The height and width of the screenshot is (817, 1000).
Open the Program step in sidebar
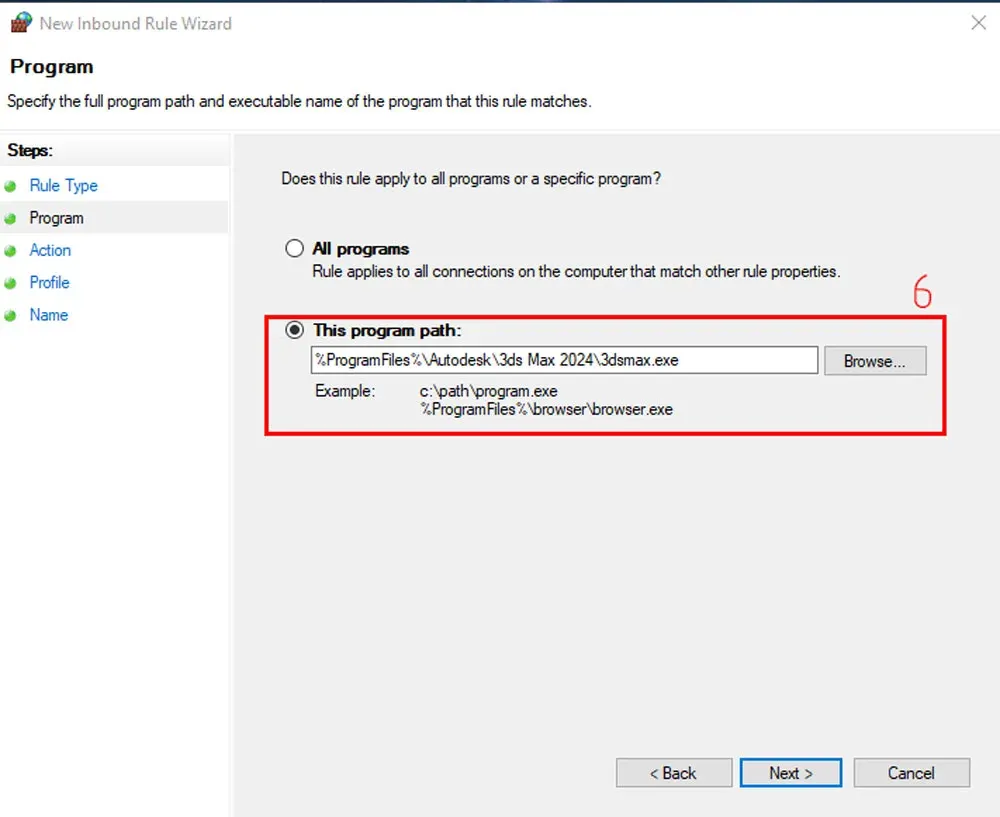[56, 218]
